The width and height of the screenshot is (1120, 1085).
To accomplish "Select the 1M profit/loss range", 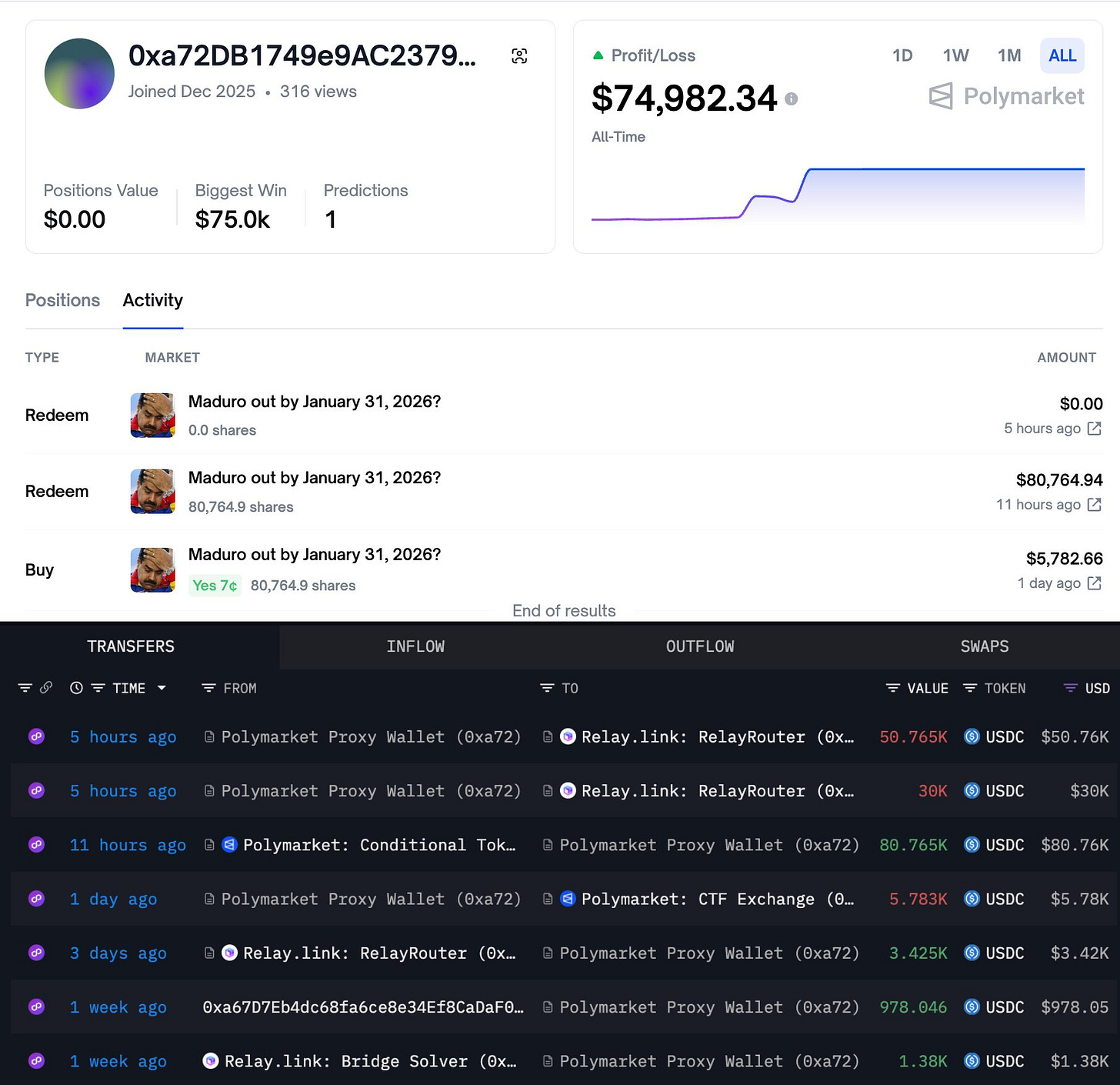I will pos(1009,55).
